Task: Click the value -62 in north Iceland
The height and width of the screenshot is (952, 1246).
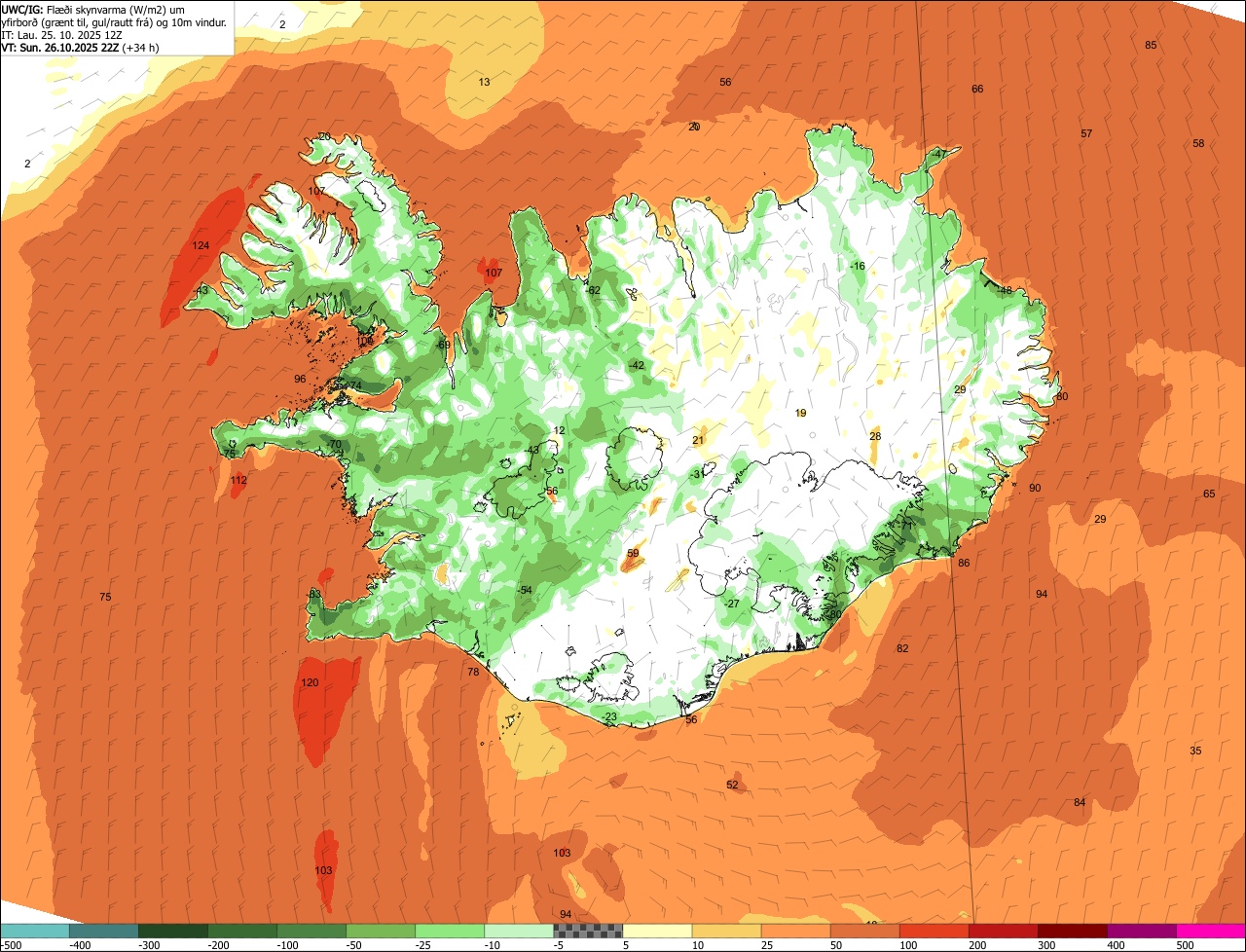Action: tap(593, 291)
